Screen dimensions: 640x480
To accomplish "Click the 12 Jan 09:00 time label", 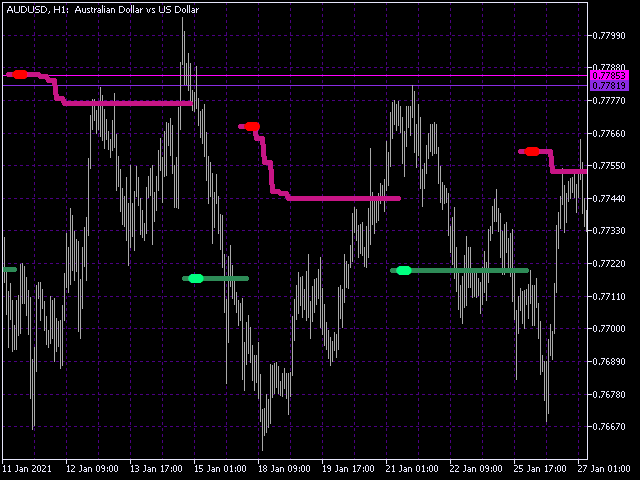I will click(92, 469).
